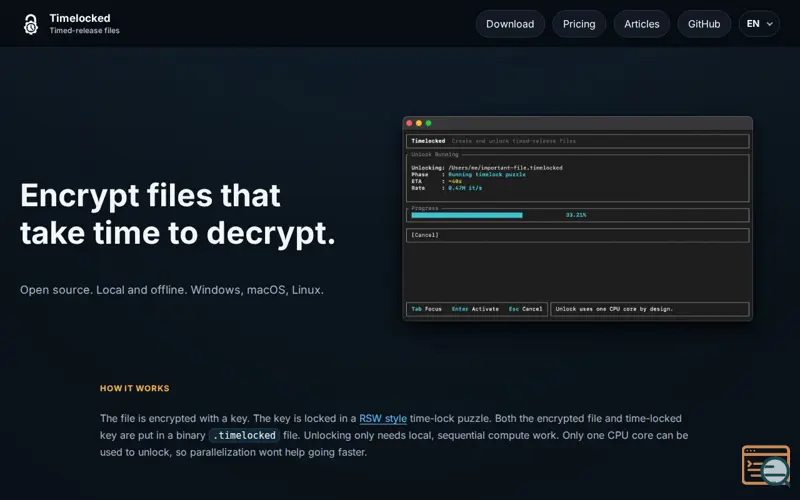Click the 'Enter Activate' hint in the terminal footer

click(x=475, y=309)
